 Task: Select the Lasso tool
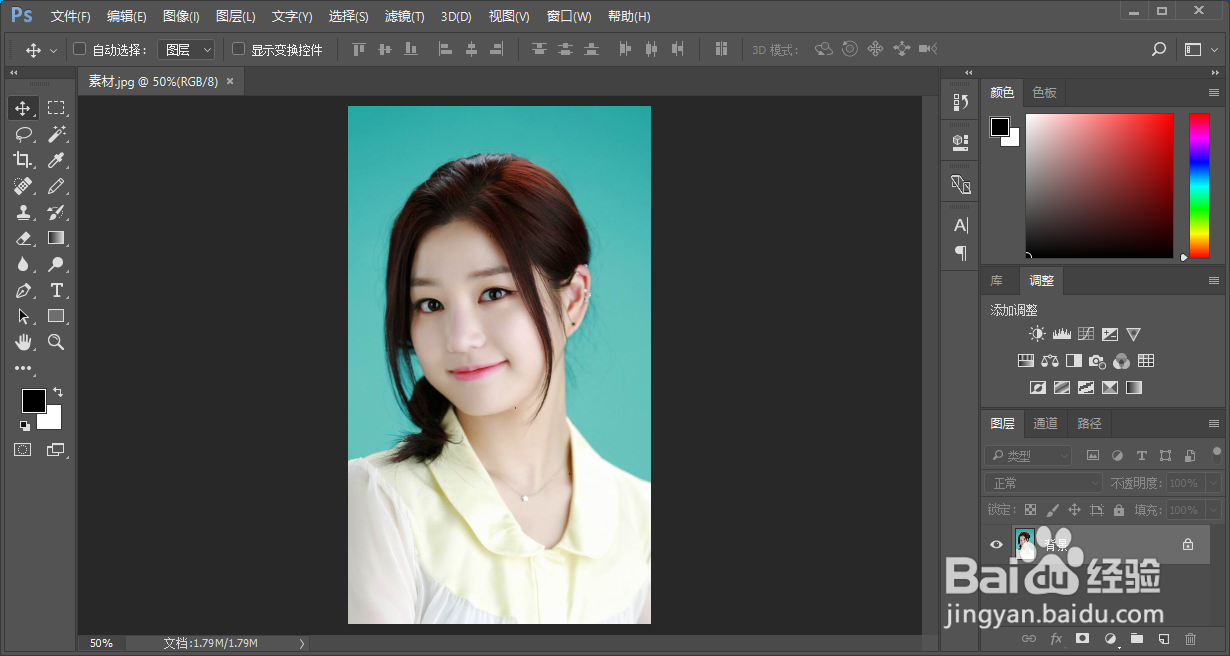23,134
